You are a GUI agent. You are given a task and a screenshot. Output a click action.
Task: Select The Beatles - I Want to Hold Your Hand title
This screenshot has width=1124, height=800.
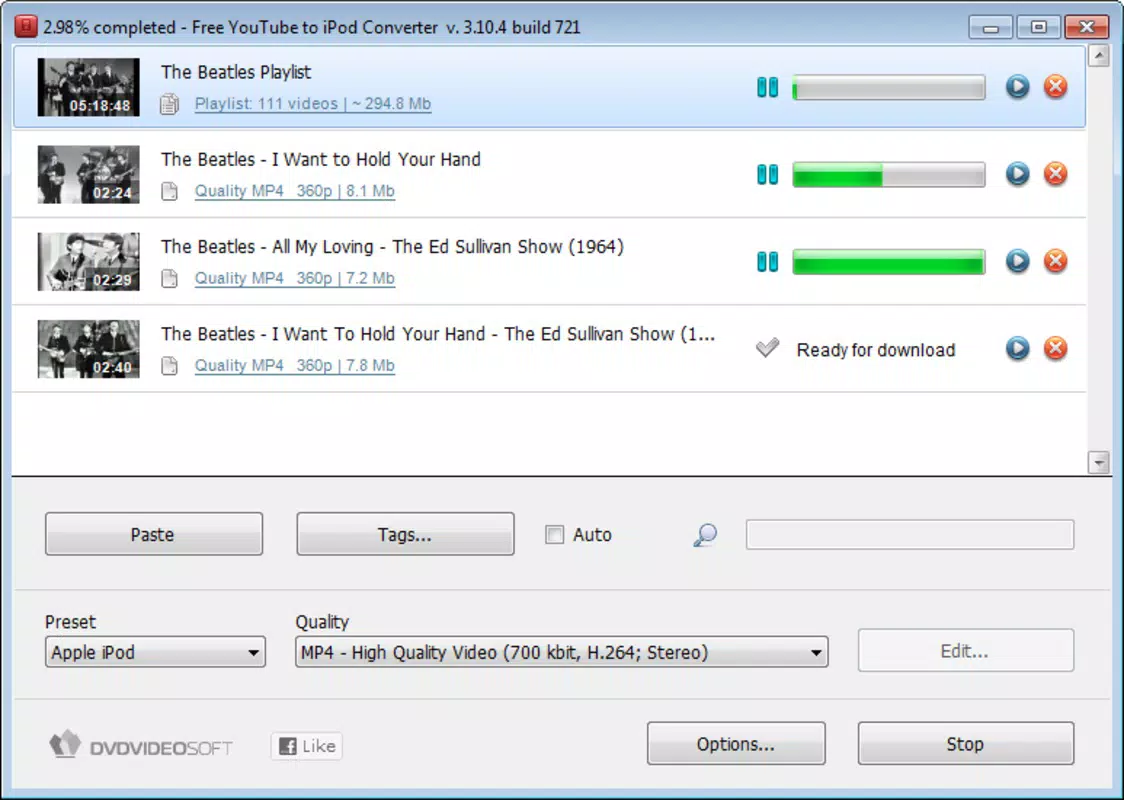point(320,160)
